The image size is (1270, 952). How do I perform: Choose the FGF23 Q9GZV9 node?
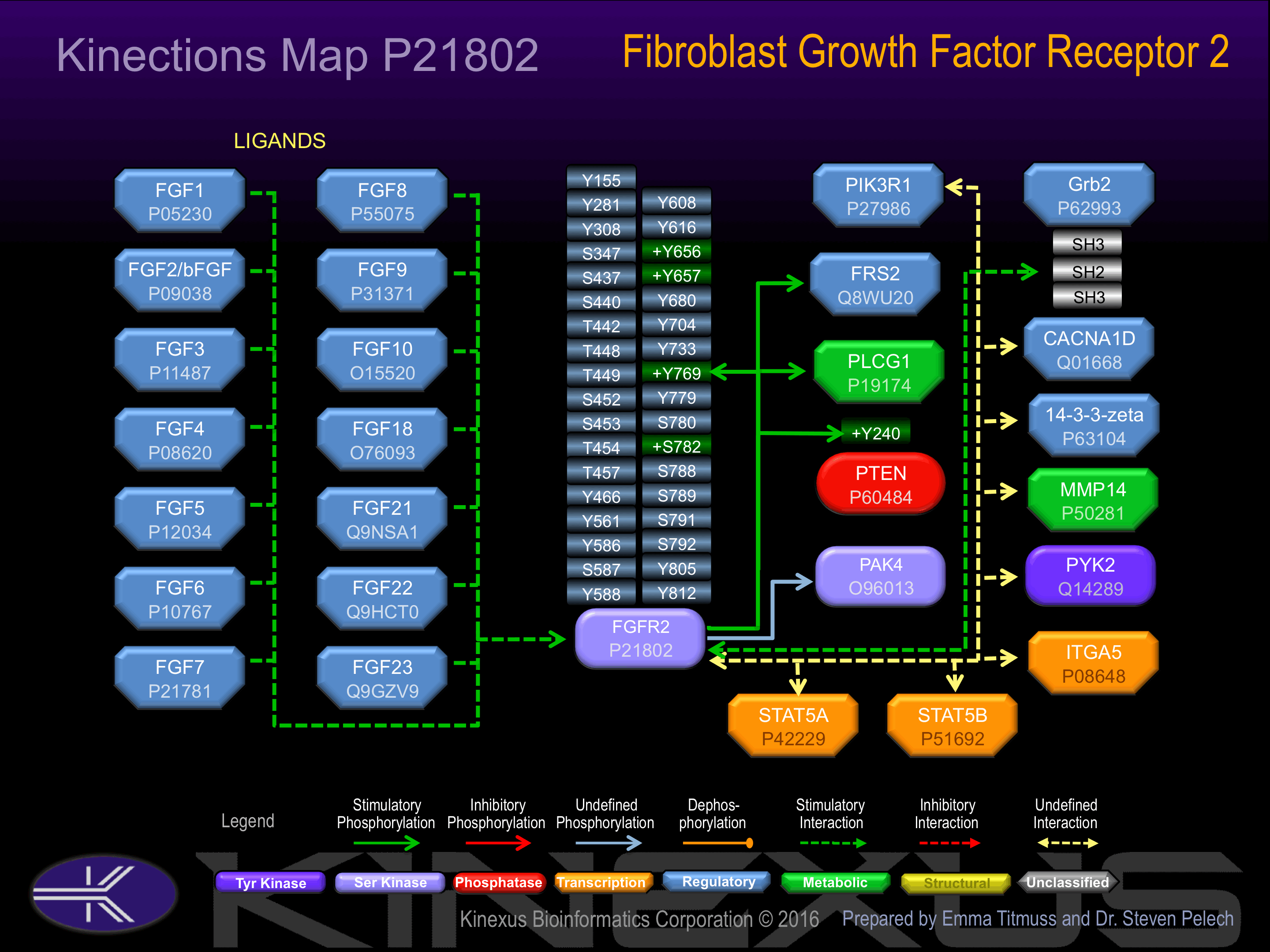(x=382, y=678)
